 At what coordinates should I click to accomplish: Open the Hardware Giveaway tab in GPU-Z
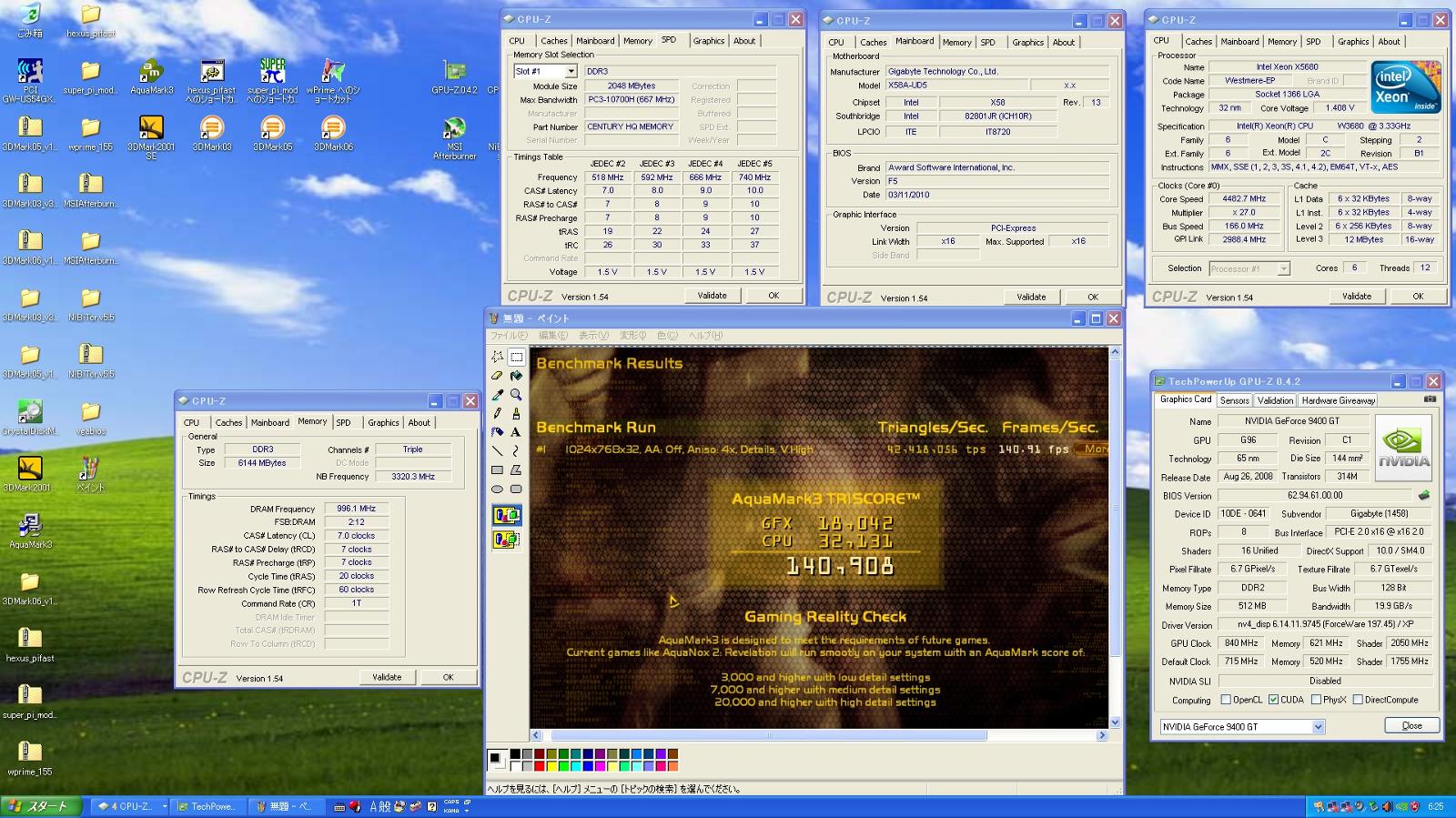pos(1338,400)
